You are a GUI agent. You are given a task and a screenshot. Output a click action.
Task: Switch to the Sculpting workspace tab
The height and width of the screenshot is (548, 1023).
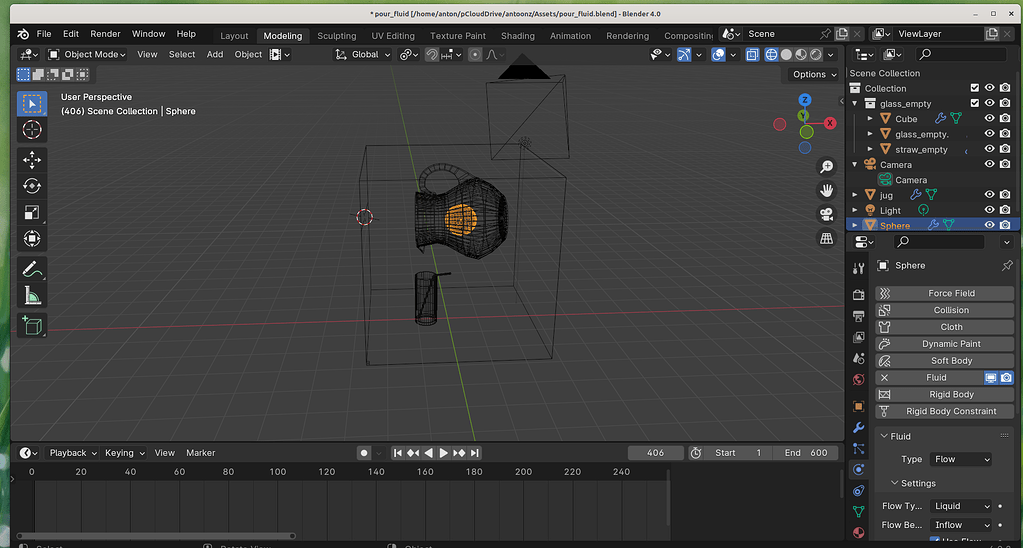pos(337,36)
